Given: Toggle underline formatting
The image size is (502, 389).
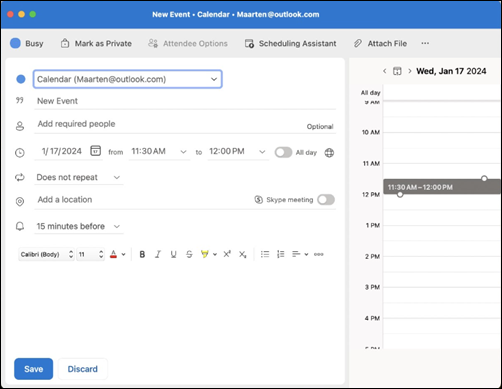Looking at the screenshot, I should (x=174, y=254).
